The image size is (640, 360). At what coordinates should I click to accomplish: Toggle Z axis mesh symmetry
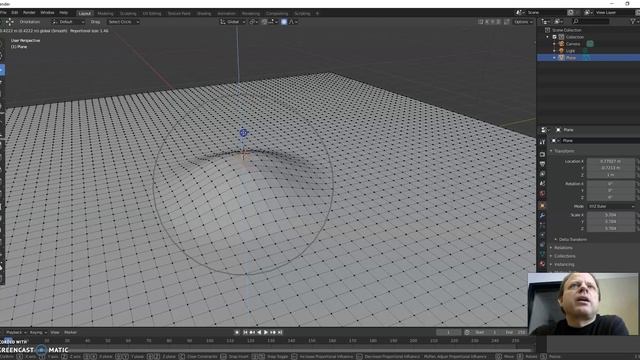pos(499,22)
